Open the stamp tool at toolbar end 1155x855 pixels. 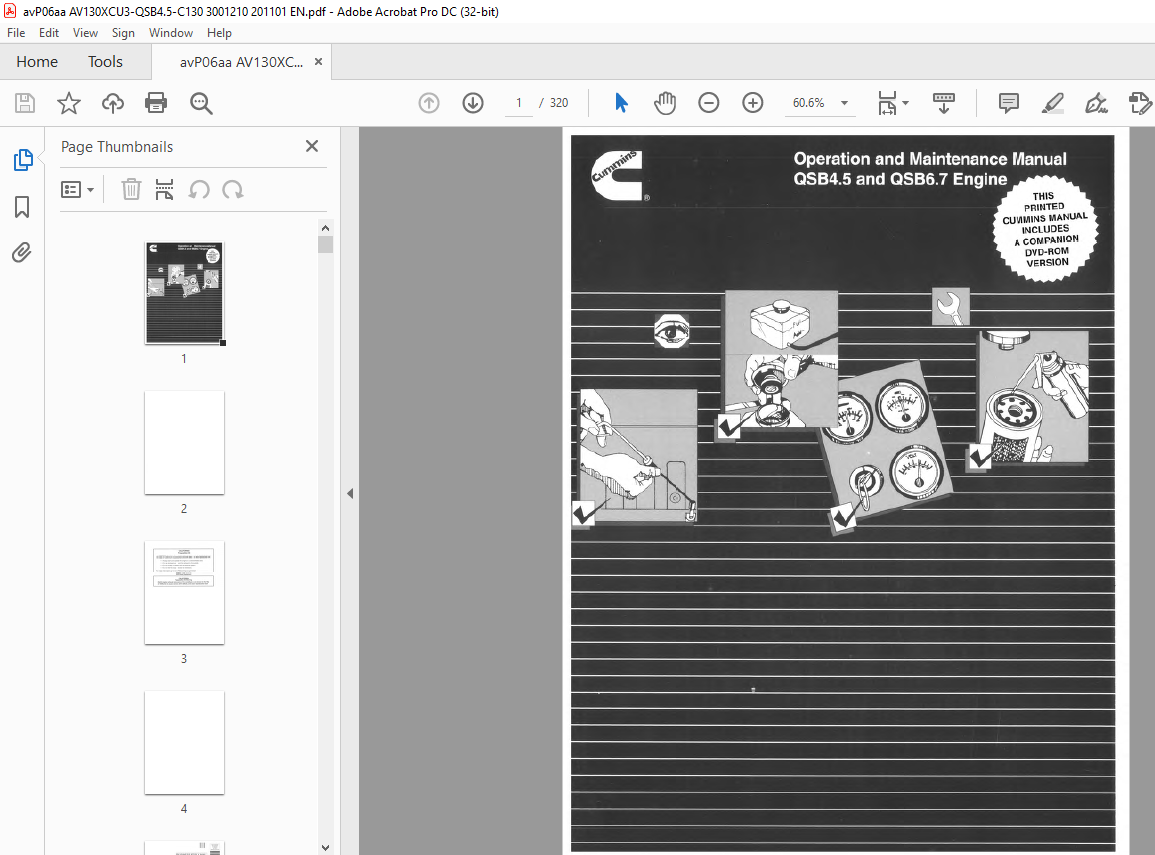point(1140,103)
